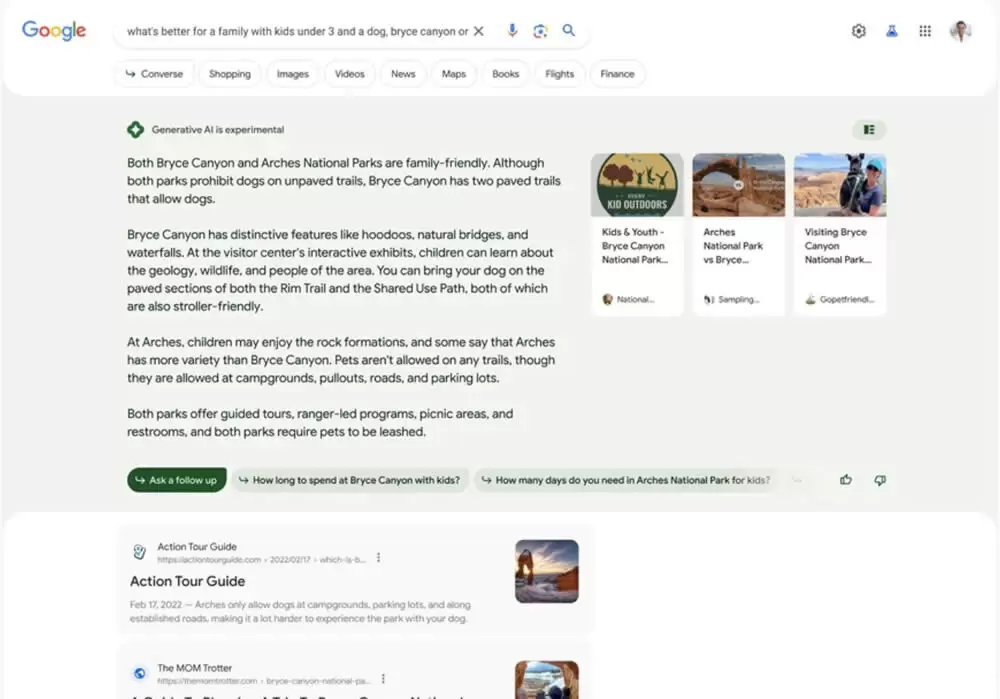Screen dimensions: 1000x699
Task: Click the Bryce Canyon follow-up suggestion chip
Action: tap(350, 480)
